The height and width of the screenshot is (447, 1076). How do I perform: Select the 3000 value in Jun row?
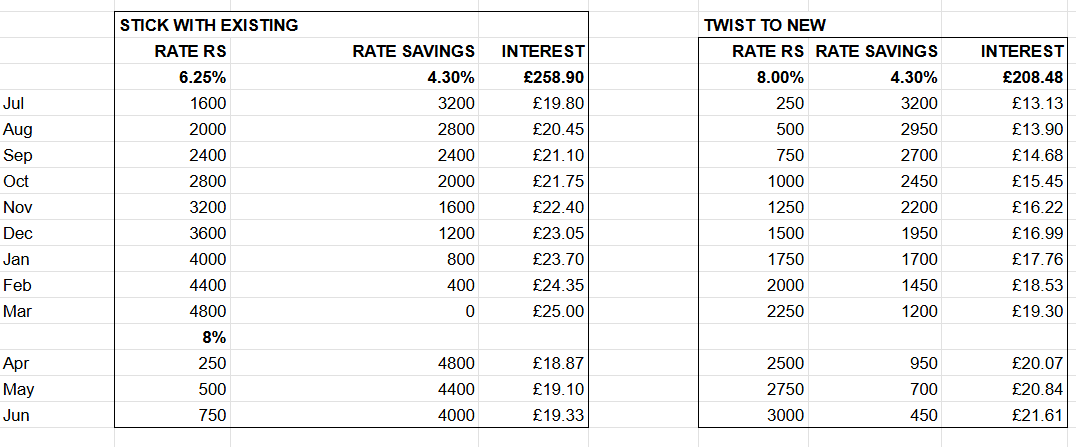(786, 415)
